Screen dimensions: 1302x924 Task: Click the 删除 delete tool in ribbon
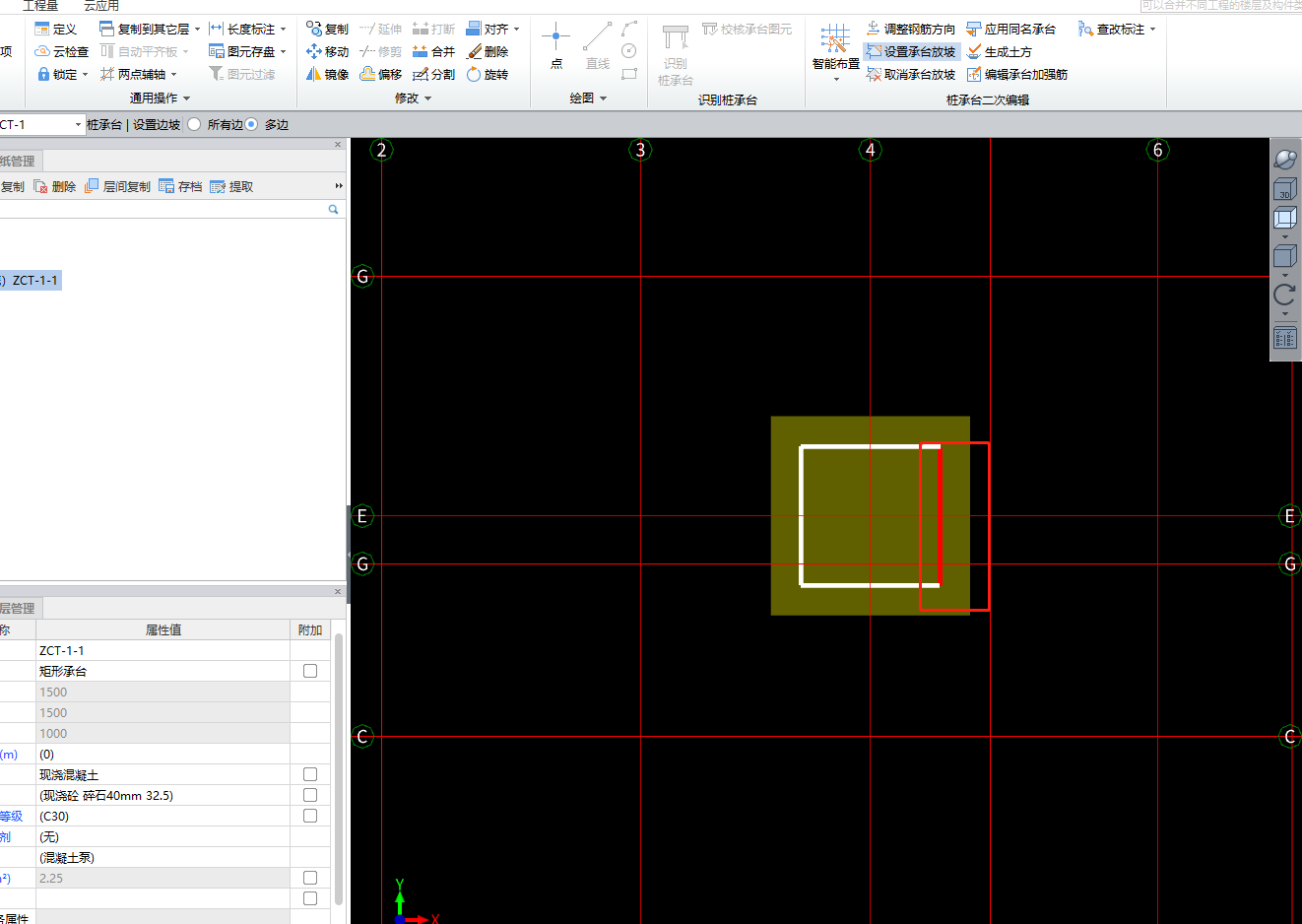pyautogui.click(x=488, y=51)
